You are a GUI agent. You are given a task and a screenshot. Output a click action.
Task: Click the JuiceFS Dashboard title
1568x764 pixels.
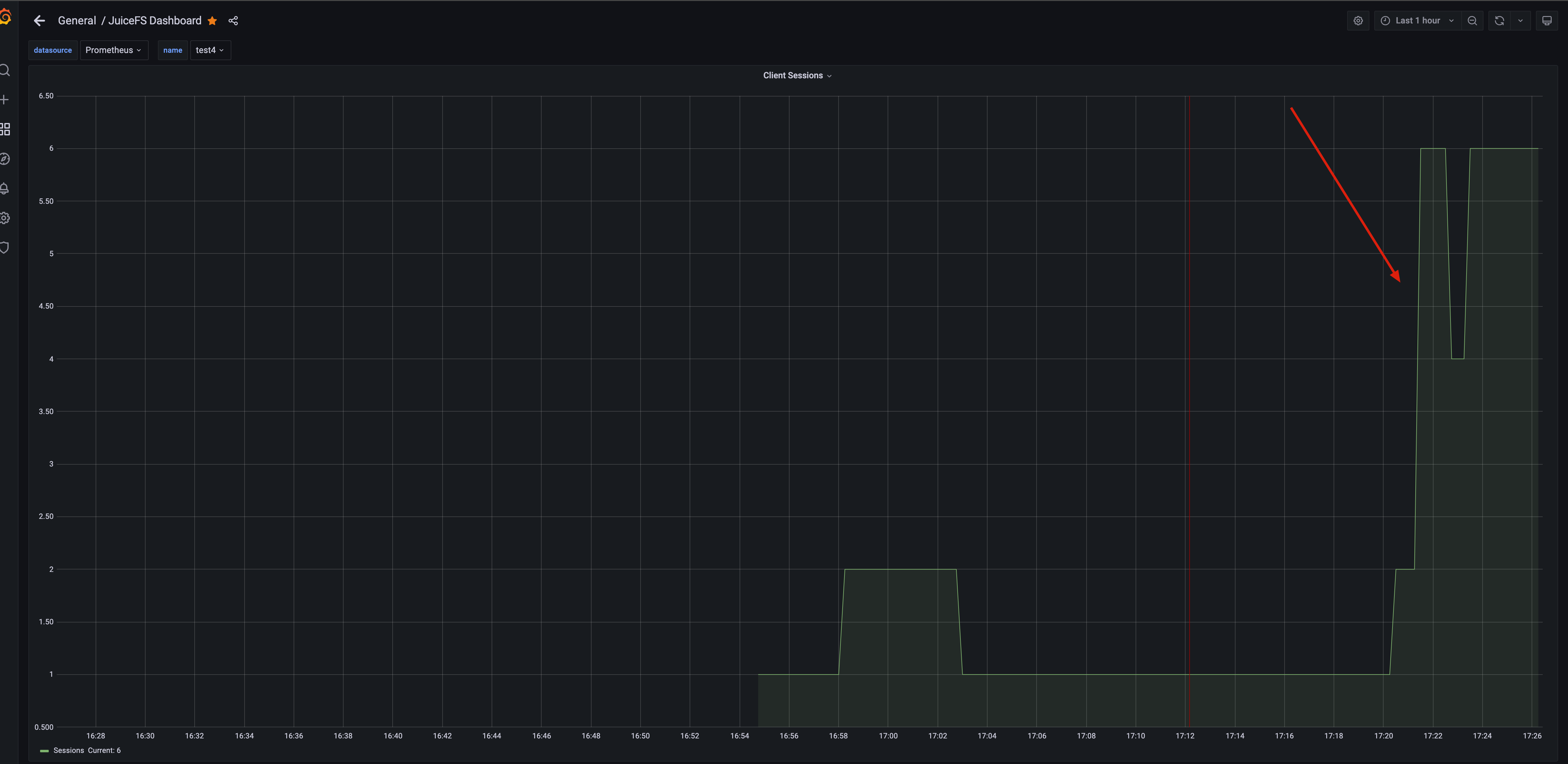pos(155,21)
